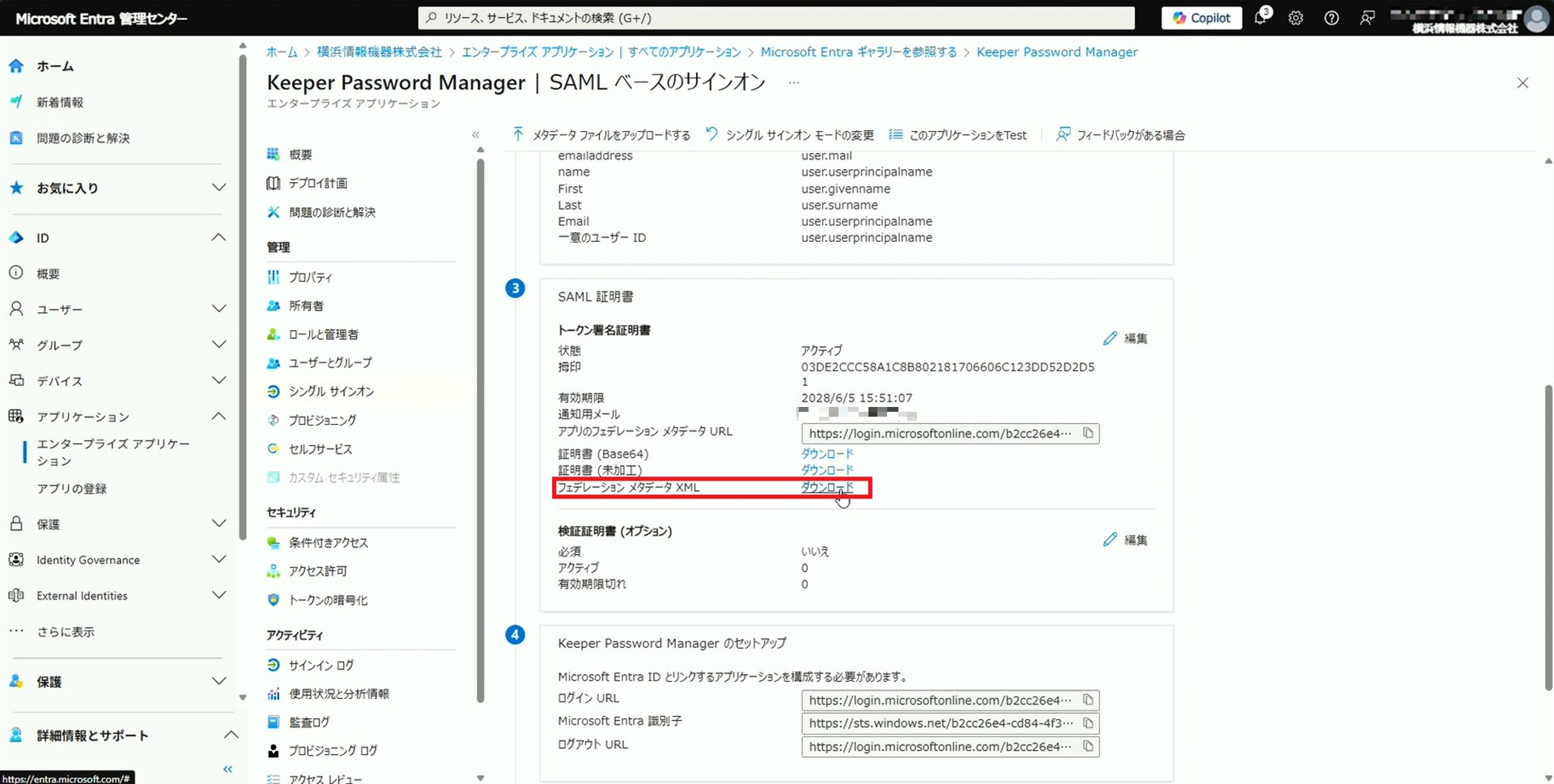Click the feedback icon in top bar
1554x784 pixels.
[1367, 18]
